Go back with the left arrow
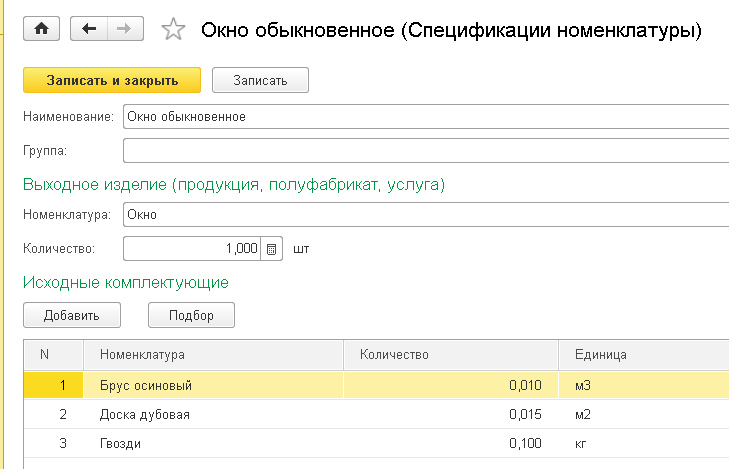 (x=89, y=29)
